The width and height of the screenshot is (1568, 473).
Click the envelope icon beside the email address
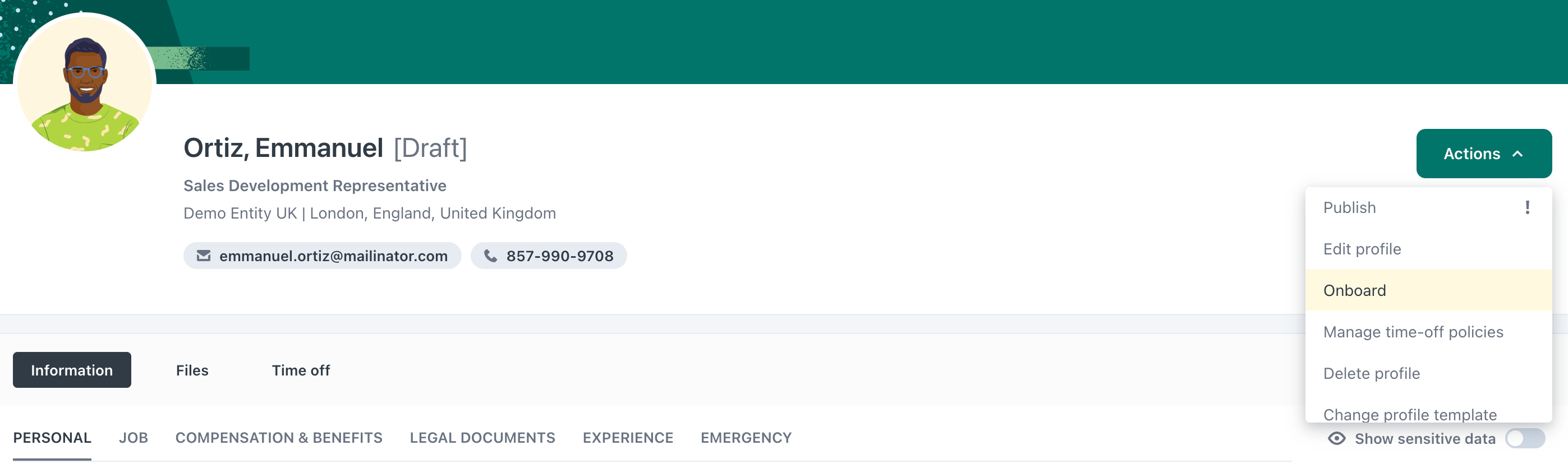(x=203, y=256)
